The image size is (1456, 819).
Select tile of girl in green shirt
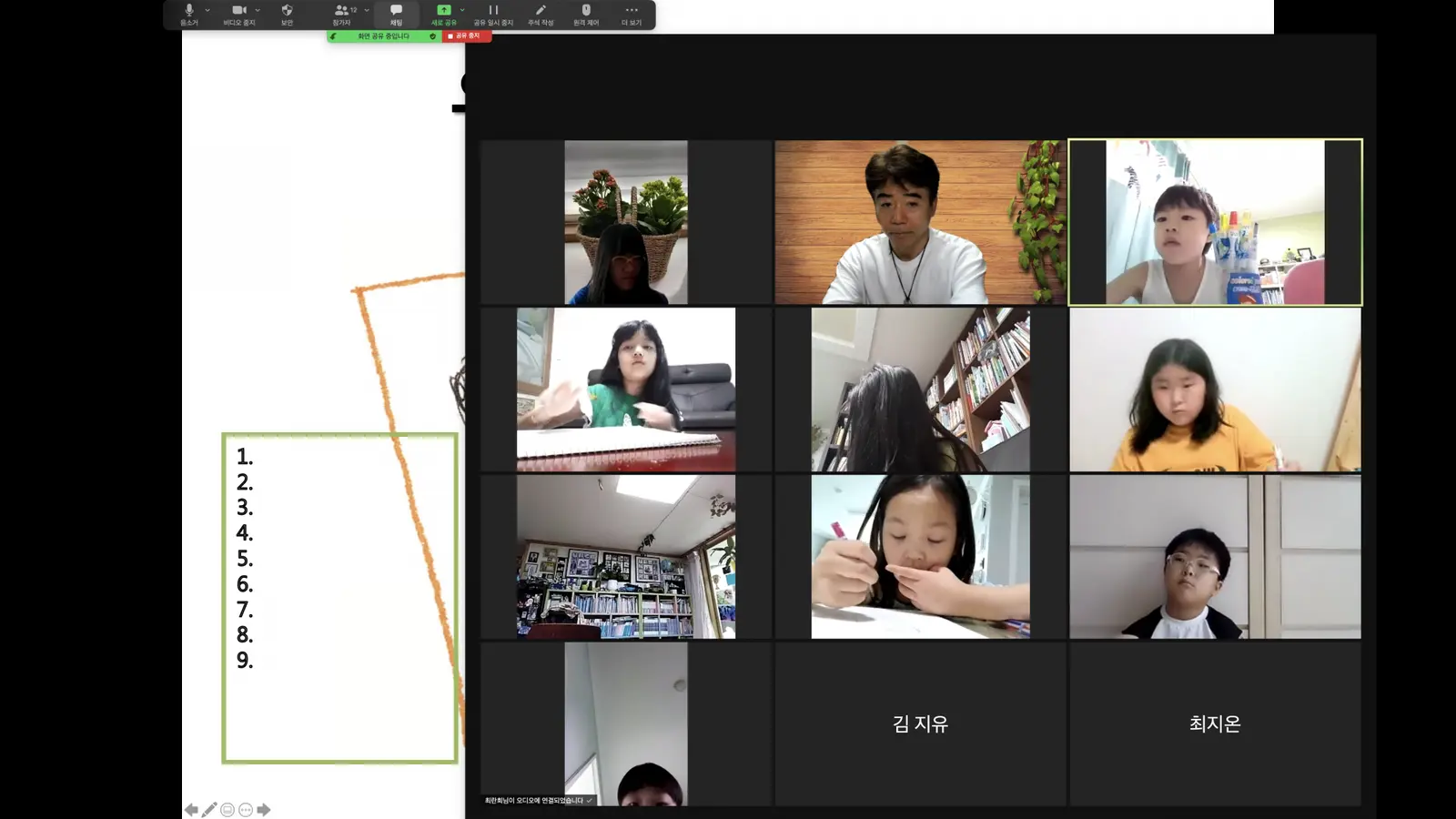626,389
